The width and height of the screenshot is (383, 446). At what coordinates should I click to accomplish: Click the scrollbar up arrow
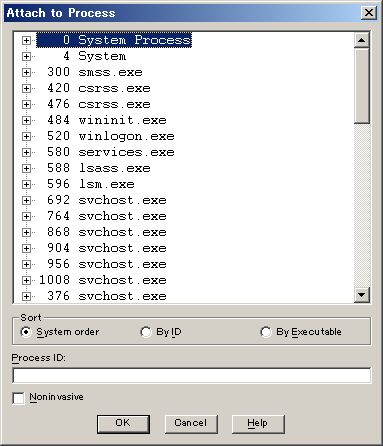[362, 40]
